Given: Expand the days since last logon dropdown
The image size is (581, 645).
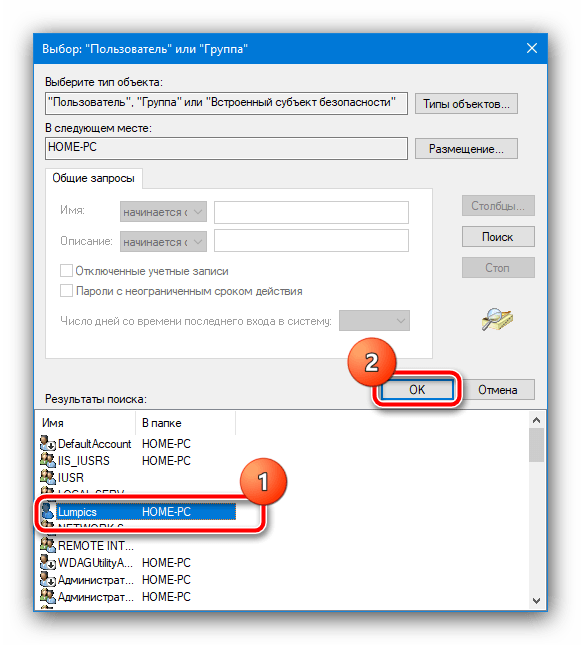Looking at the screenshot, I should click(x=374, y=320).
